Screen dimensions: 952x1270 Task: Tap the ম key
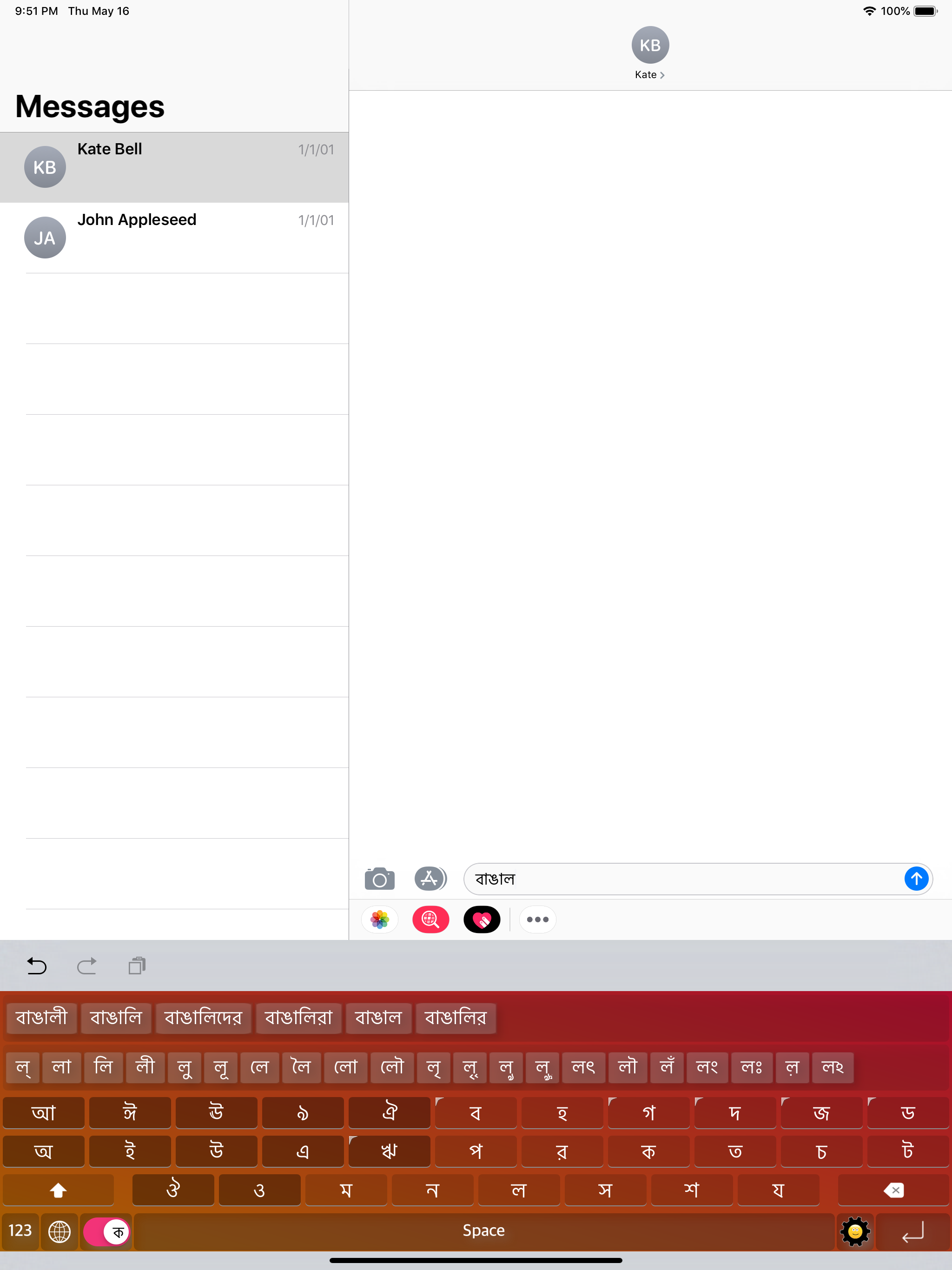(346, 1190)
